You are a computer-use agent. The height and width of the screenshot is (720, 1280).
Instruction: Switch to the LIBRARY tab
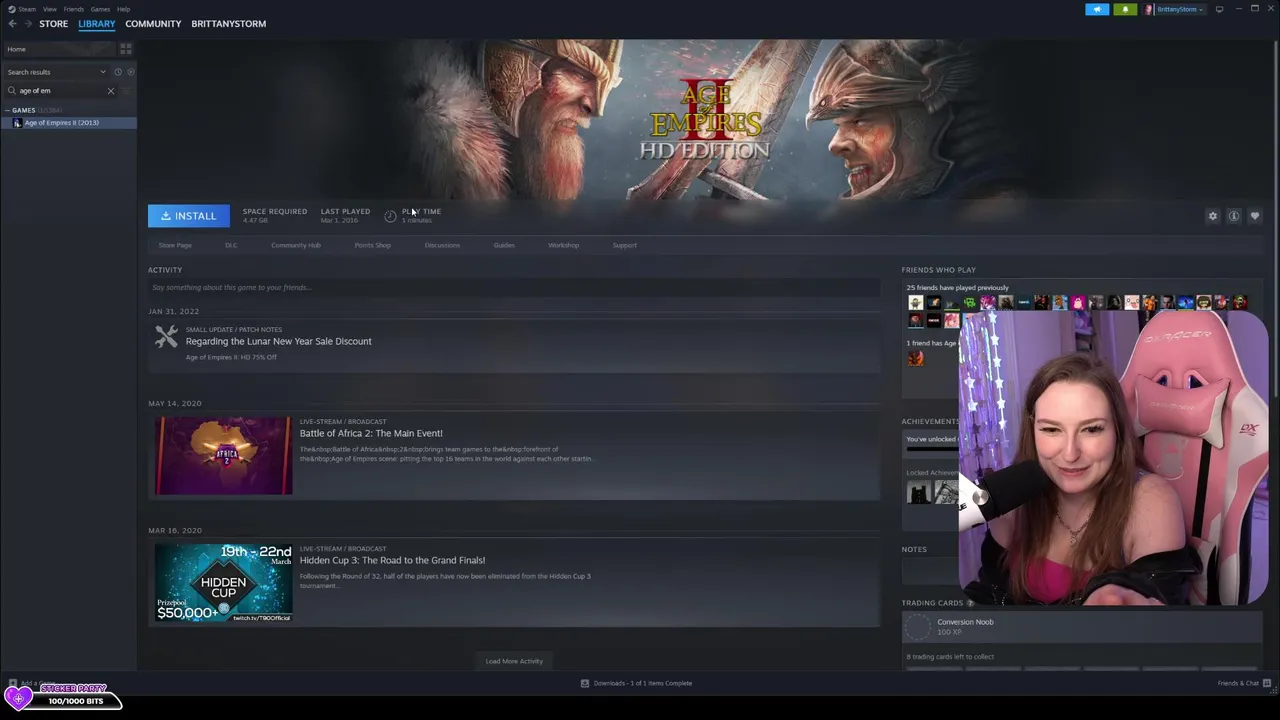click(x=97, y=24)
